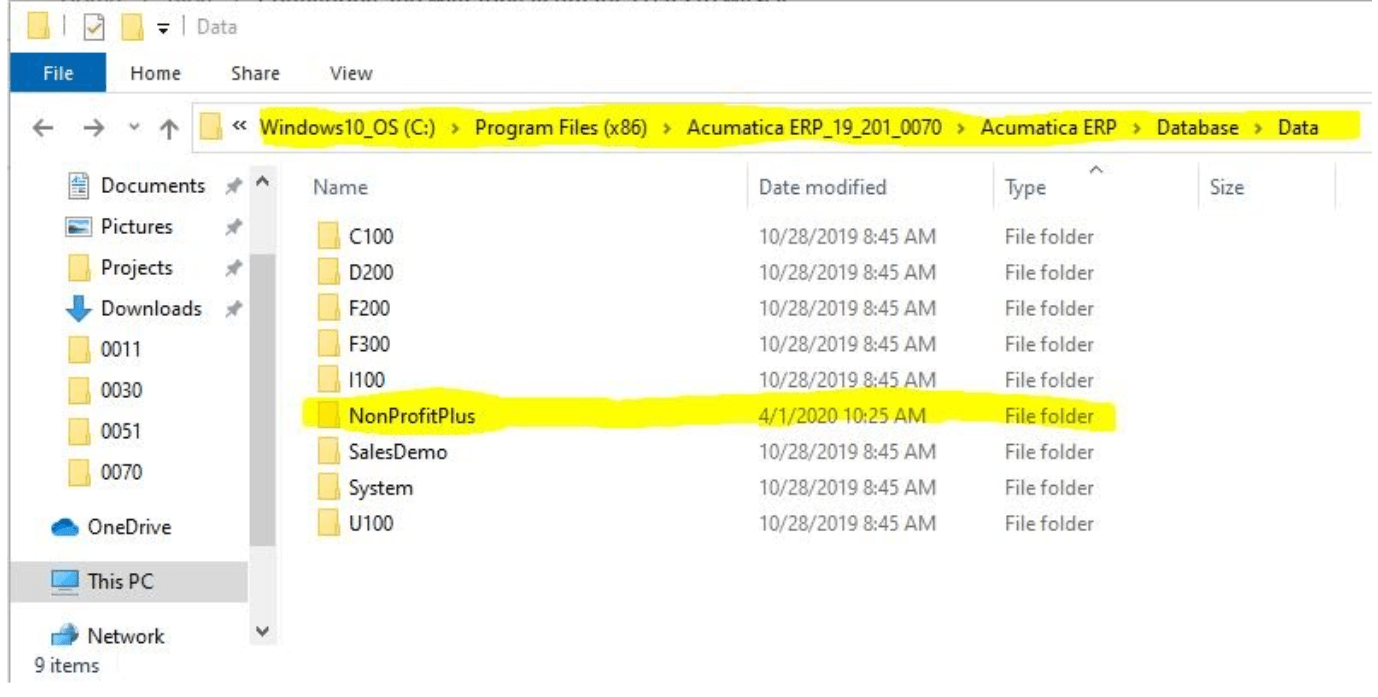Select the I100 folder icon
This screenshot has height=697, width=1378.
[329, 380]
